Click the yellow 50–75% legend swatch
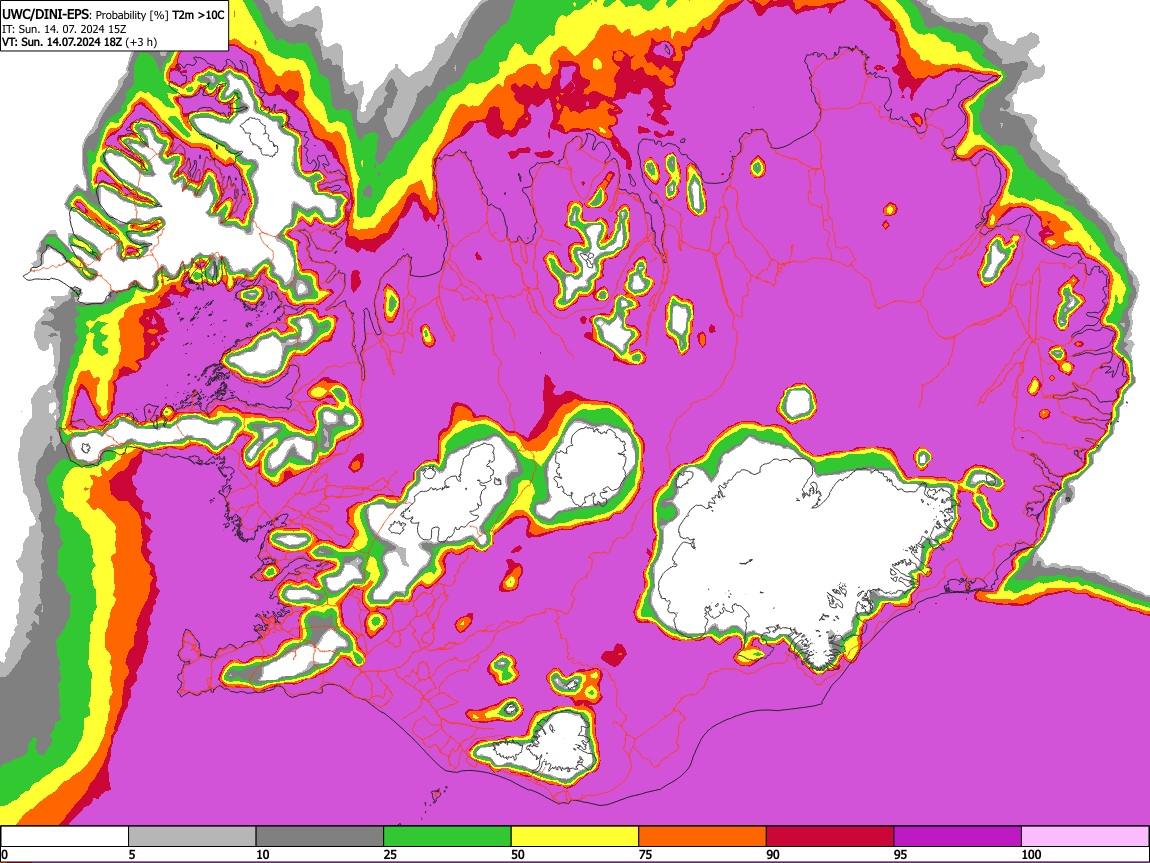Image resolution: width=1150 pixels, height=863 pixels. coord(575,836)
